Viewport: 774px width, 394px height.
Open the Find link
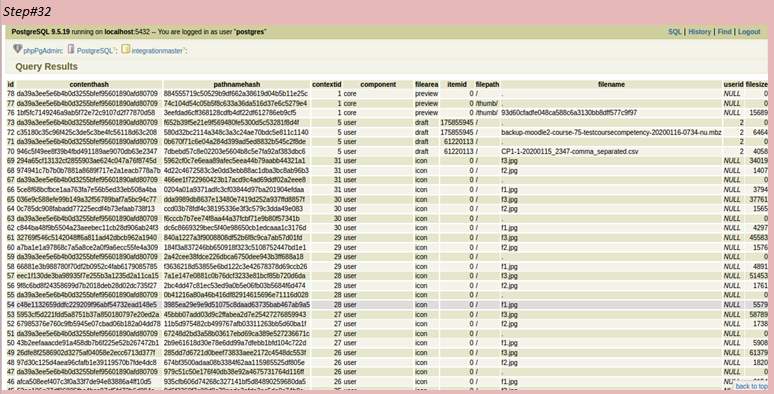[x=724, y=32]
